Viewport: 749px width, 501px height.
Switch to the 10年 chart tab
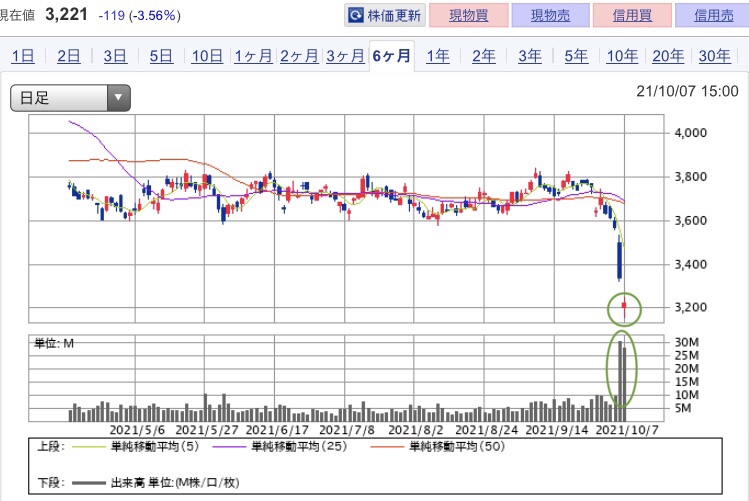[622, 56]
